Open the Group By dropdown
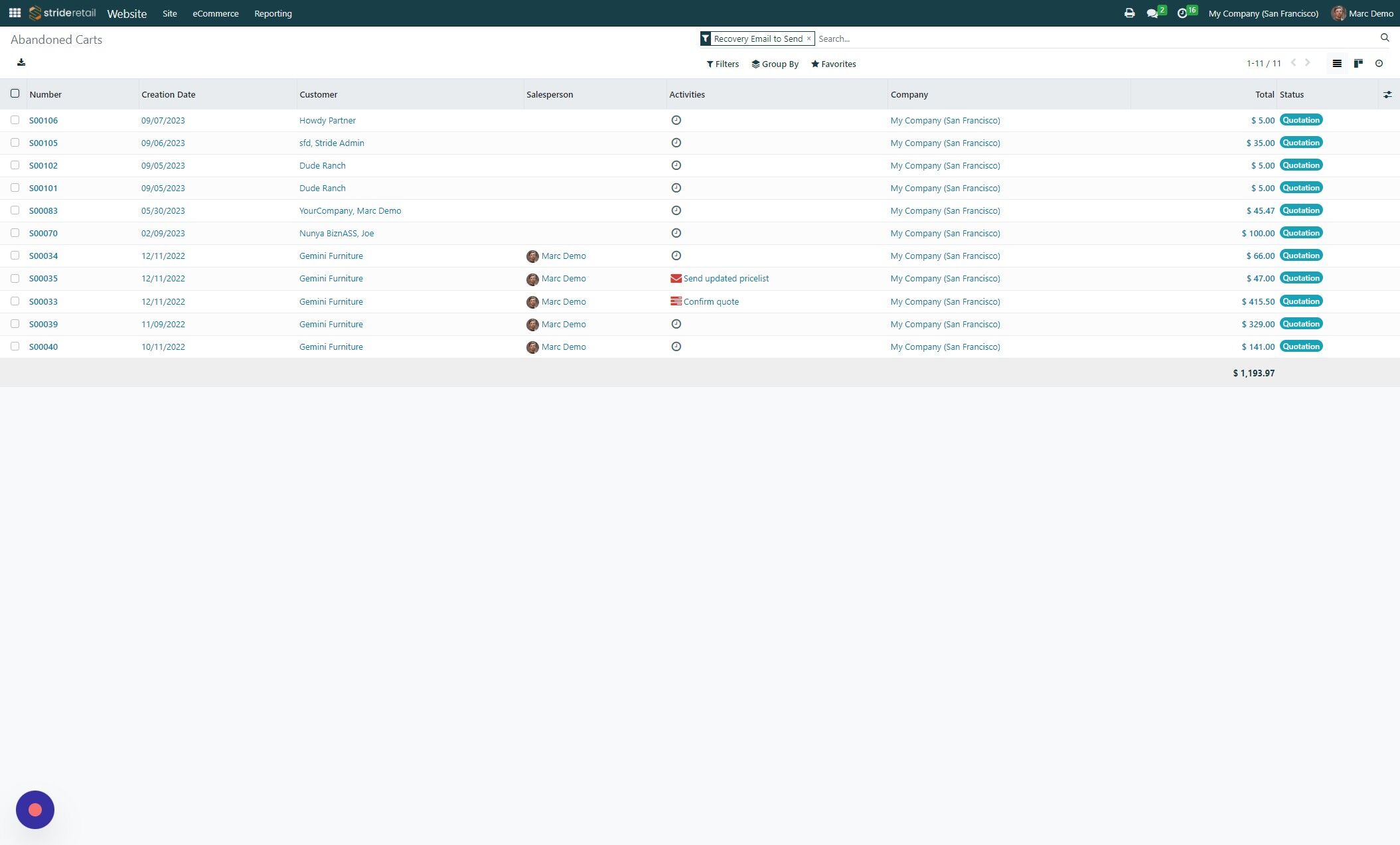Screen dimensions: 1400x845 point(775,64)
